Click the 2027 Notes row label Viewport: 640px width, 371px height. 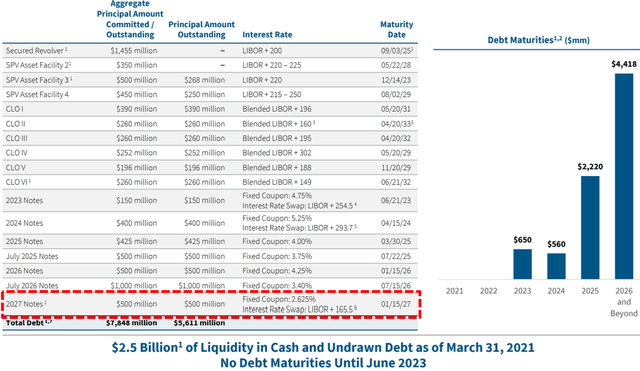[26, 304]
